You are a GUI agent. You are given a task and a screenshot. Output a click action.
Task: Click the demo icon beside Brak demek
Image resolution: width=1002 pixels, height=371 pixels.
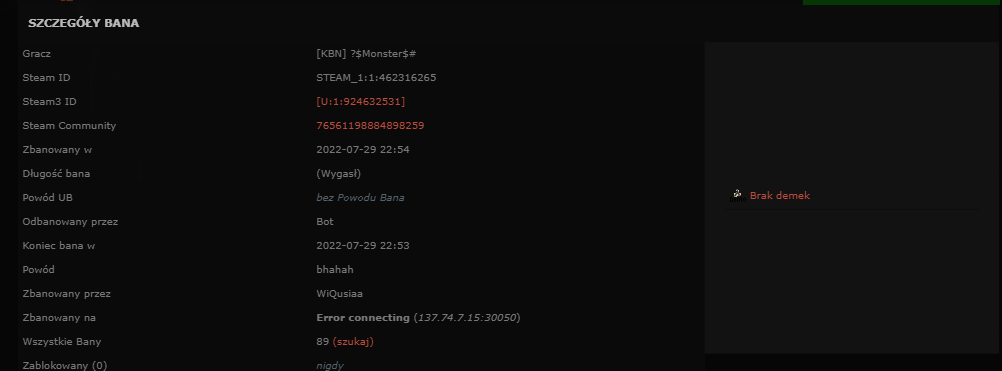click(x=737, y=195)
